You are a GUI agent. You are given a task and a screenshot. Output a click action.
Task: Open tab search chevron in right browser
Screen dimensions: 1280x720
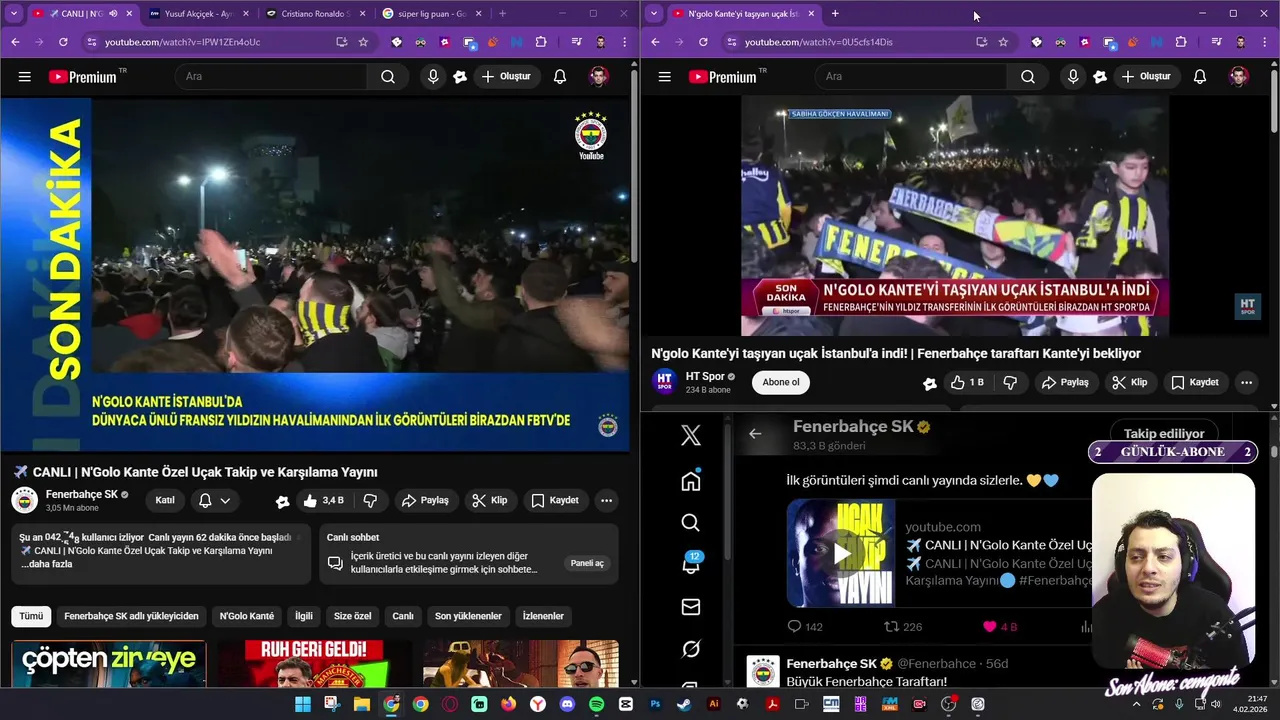pos(654,14)
